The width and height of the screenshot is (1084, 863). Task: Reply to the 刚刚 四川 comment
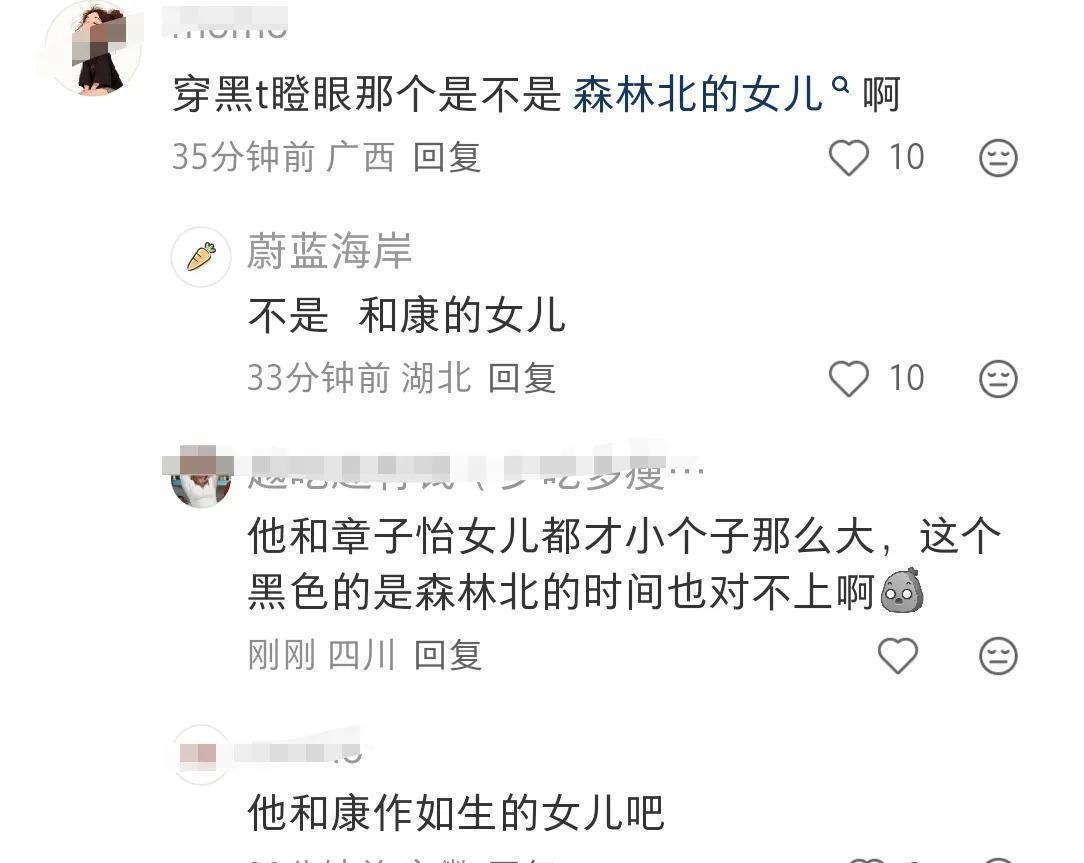click(447, 655)
